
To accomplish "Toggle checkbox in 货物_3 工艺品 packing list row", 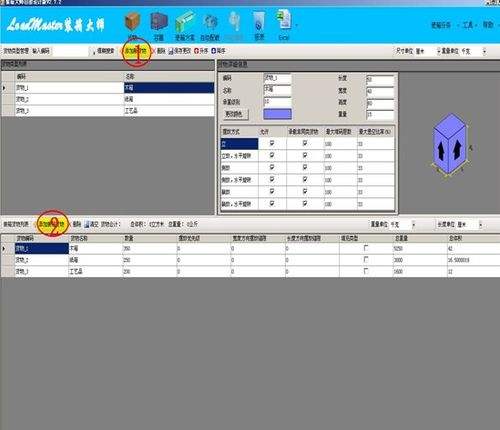I will 366,271.
